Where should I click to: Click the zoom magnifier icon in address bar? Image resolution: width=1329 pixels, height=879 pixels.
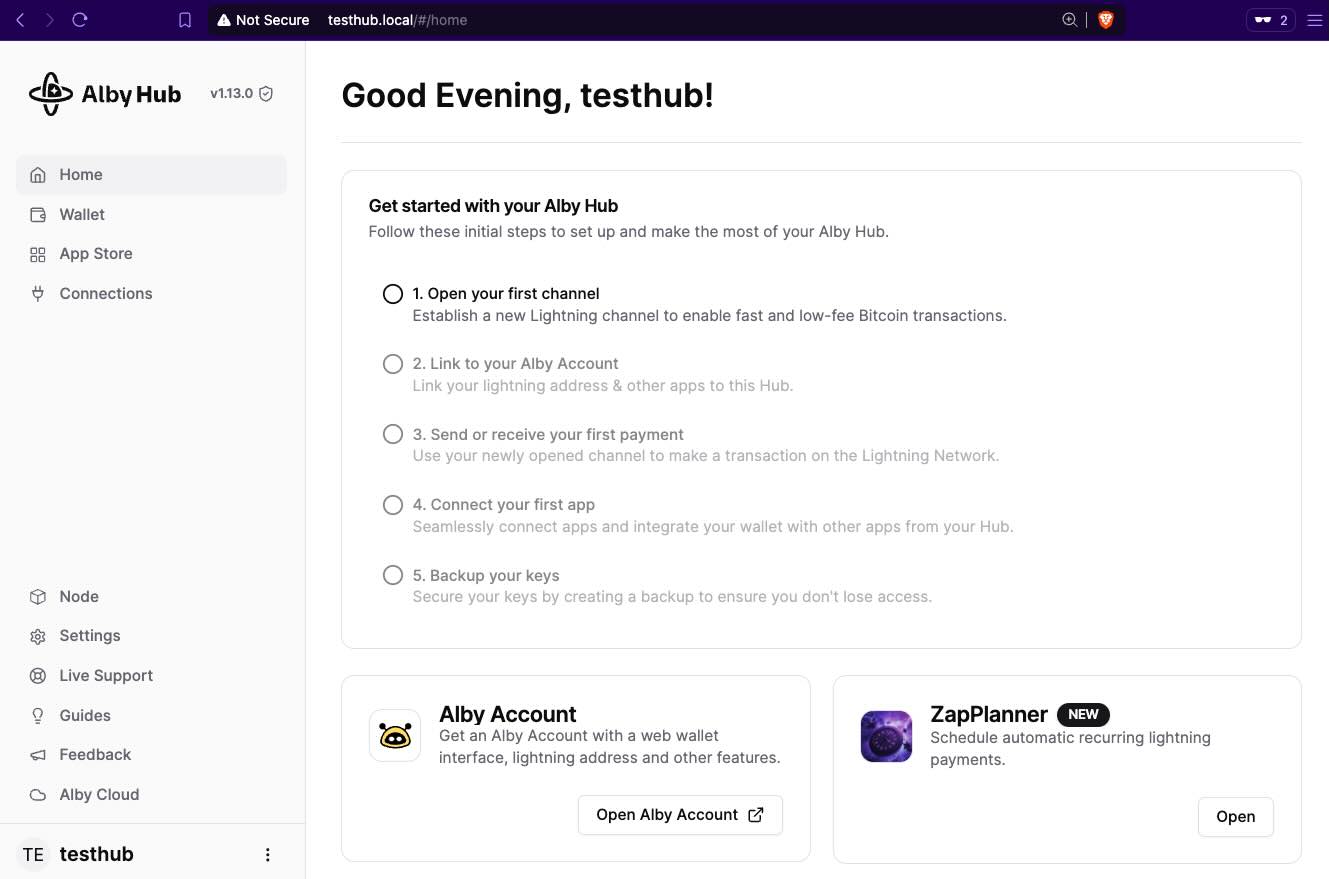pyautogui.click(x=1069, y=20)
